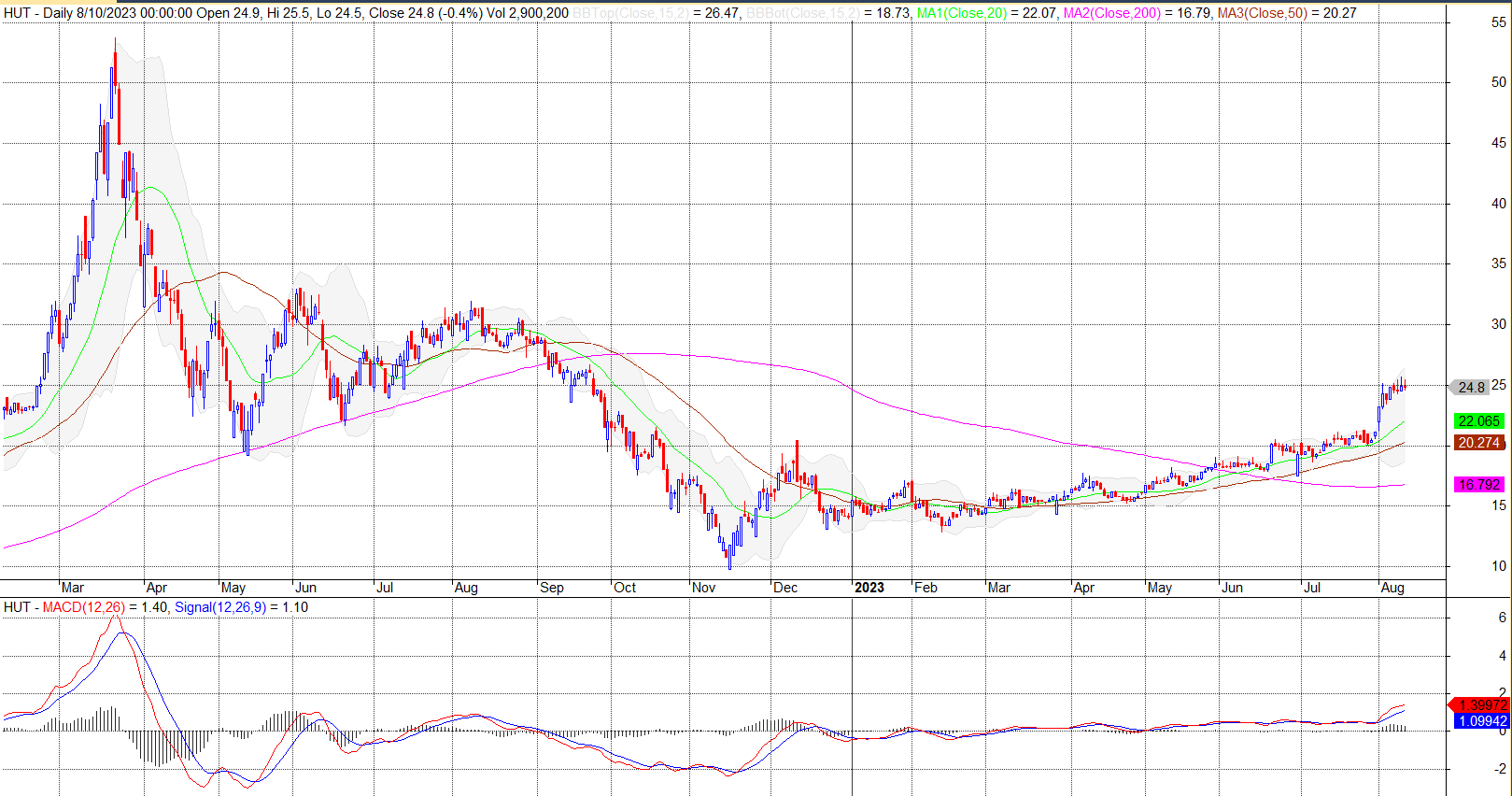Click the Dec label on the time axis
Viewport: 1512px width, 796px height.
point(785,588)
